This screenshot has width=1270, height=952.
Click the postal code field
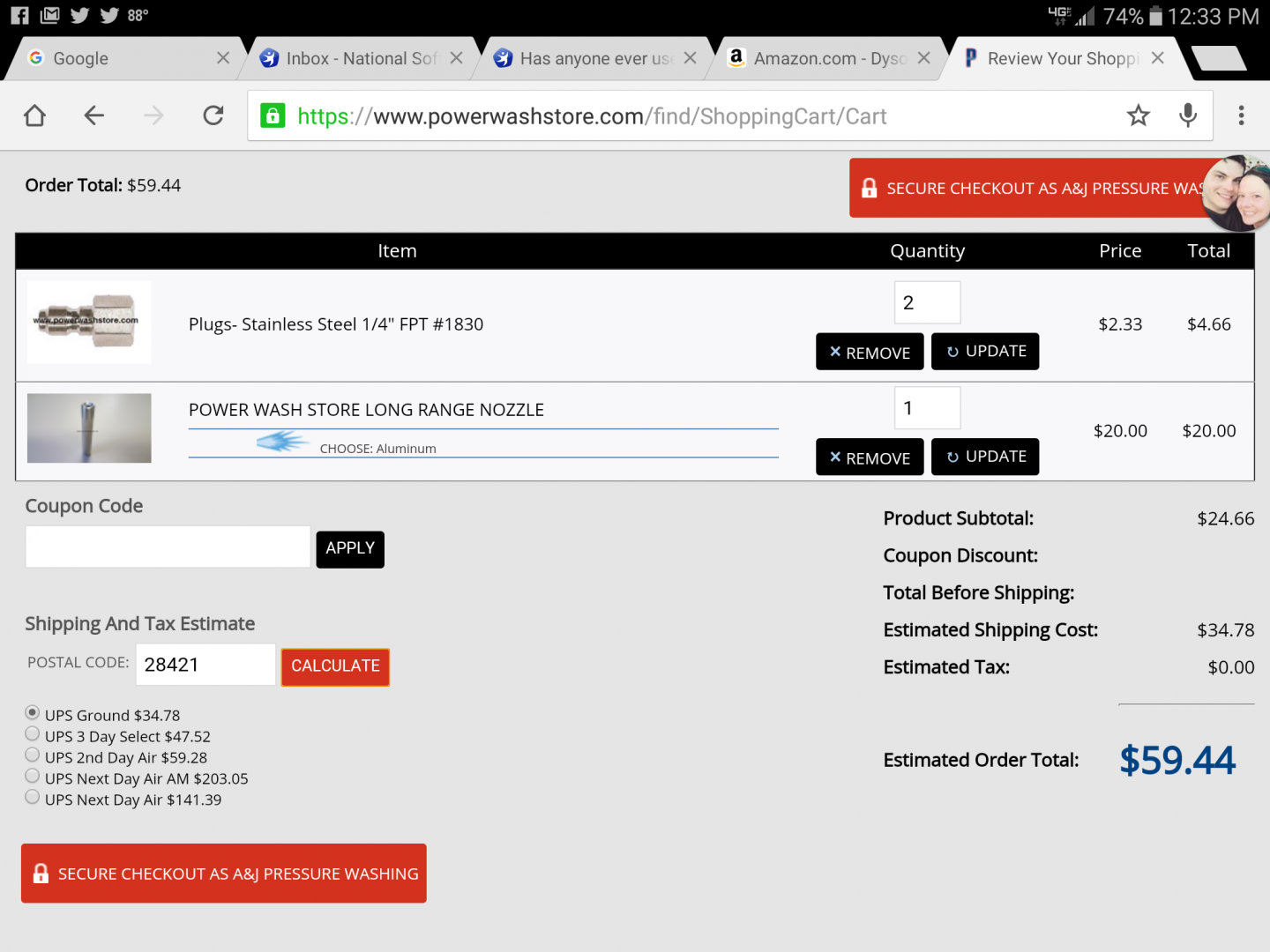pyautogui.click(x=205, y=665)
